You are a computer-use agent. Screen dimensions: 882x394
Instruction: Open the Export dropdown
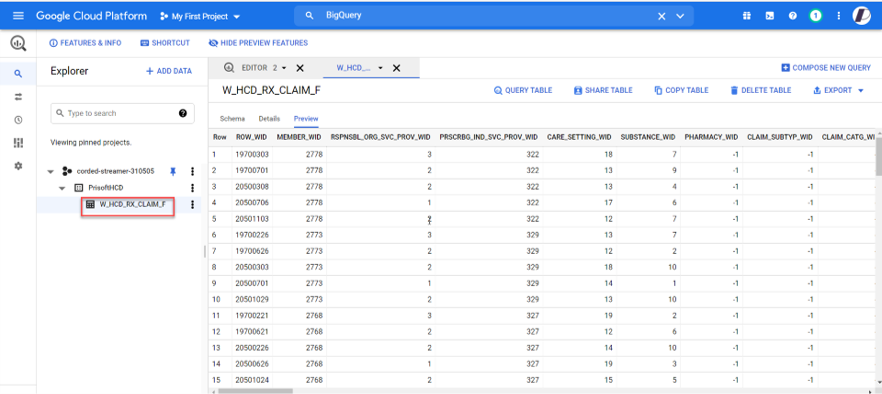(x=839, y=90)
